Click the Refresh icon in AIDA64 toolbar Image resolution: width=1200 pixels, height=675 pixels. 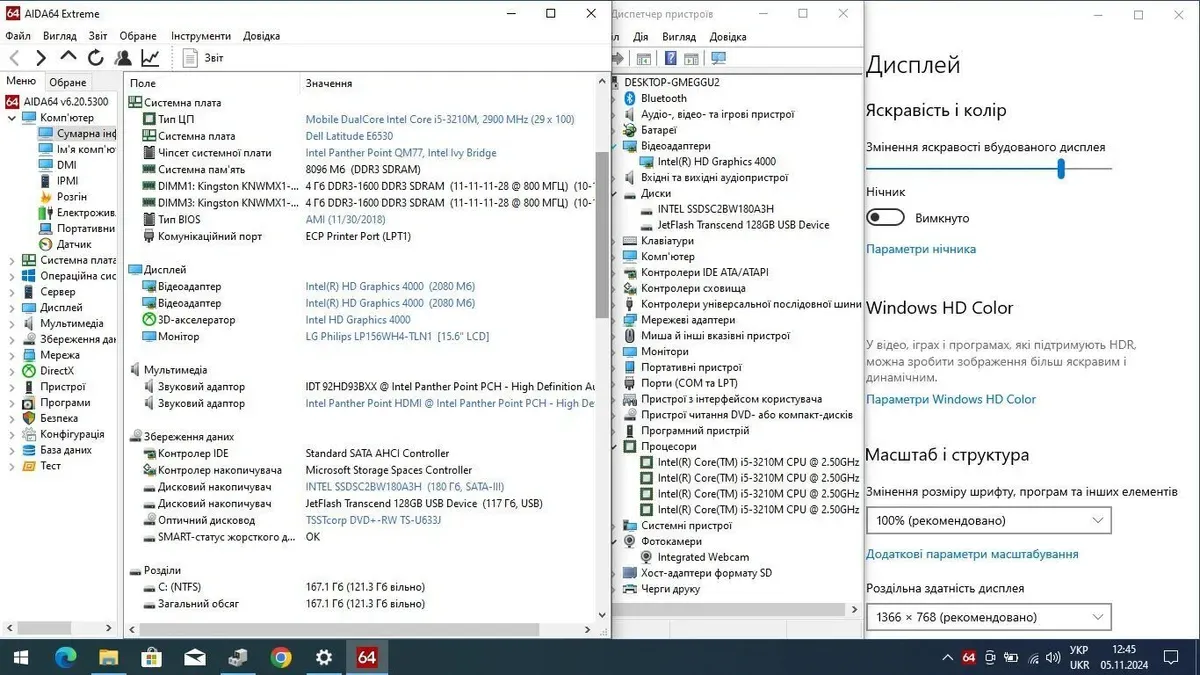pyautogui.click(x=96, y=58)
